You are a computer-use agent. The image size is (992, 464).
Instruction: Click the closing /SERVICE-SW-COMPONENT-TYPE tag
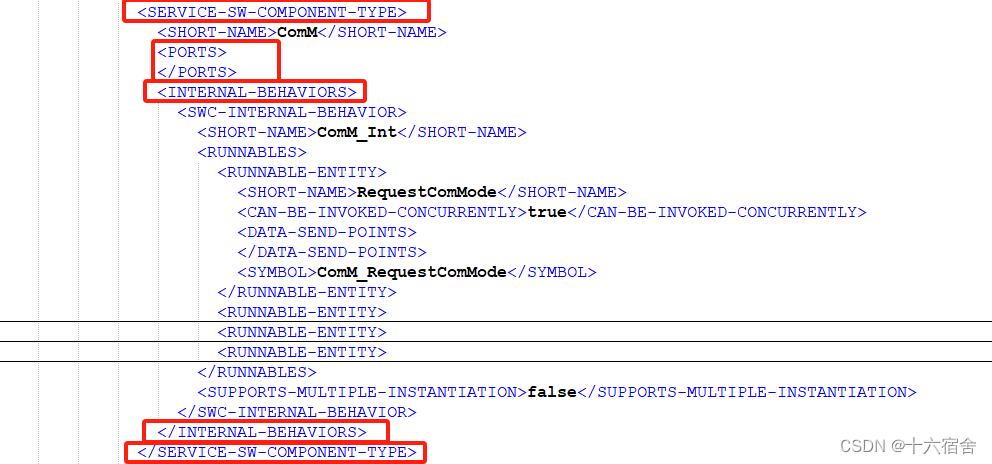[x=277, y=453]
